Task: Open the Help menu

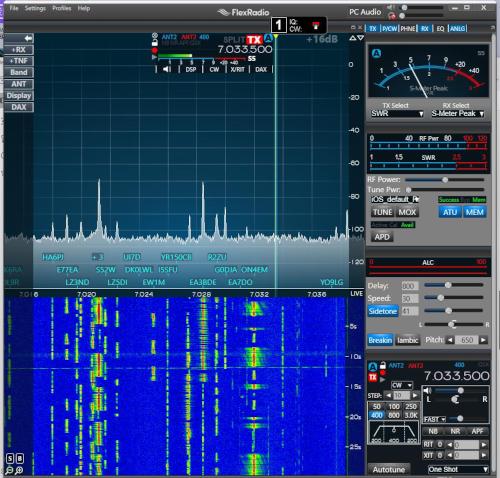Action: coord(84,8)
